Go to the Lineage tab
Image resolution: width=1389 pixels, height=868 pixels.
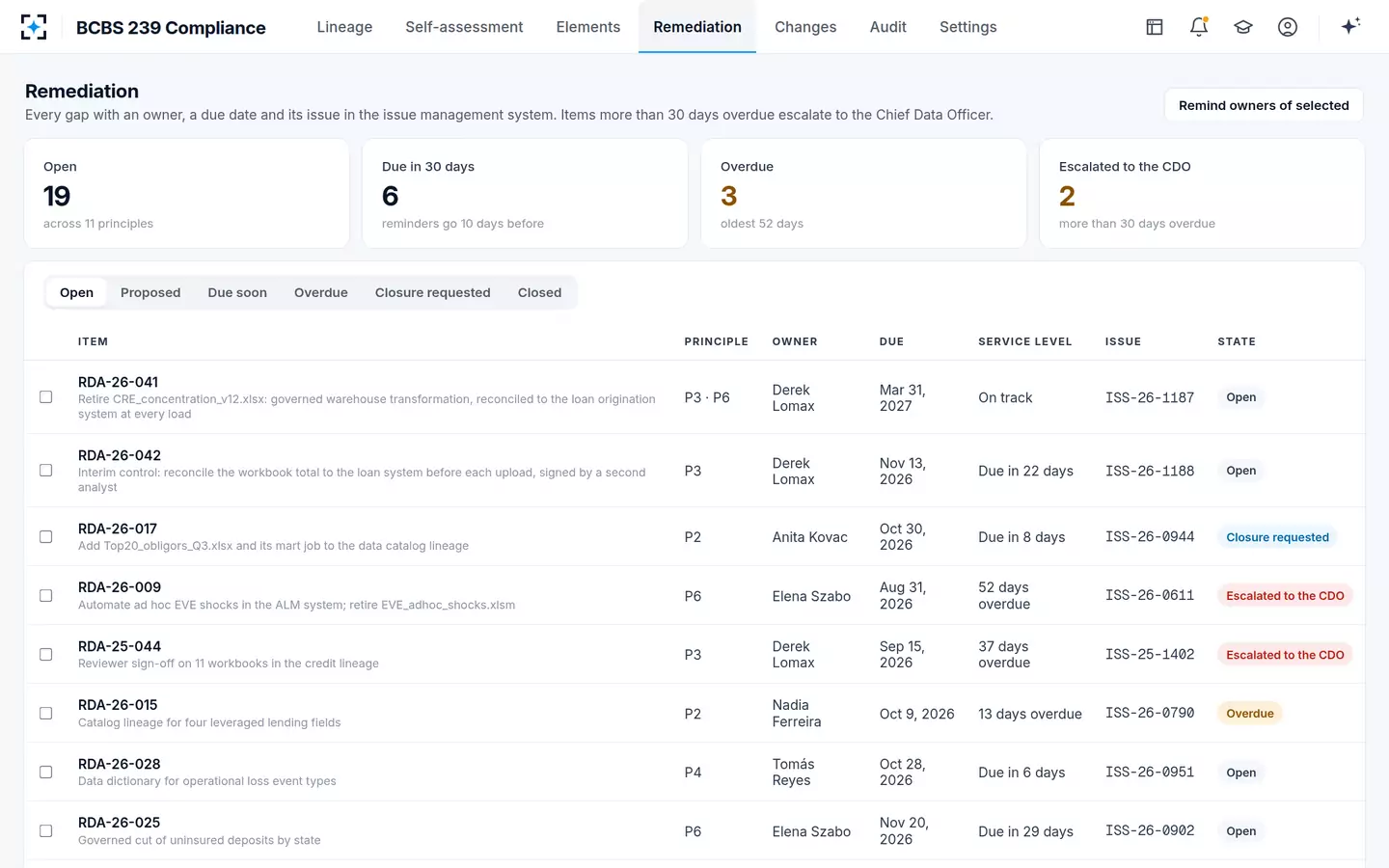pos(344,27)
